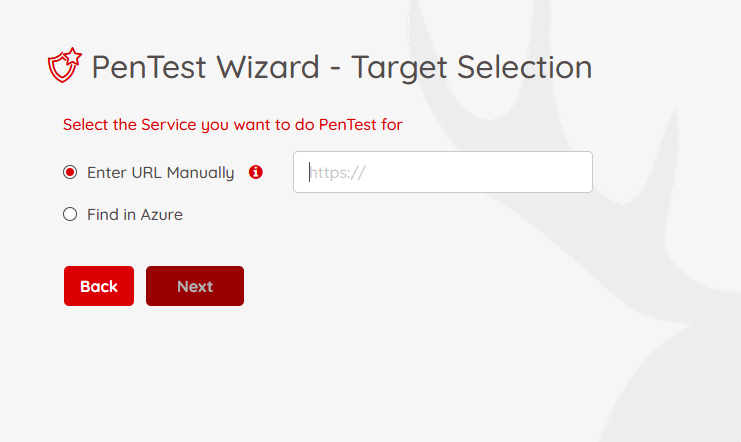The image size is (741, 442).
Task: Select the Find in Azure radio button
Action: [x=70, y=214]
